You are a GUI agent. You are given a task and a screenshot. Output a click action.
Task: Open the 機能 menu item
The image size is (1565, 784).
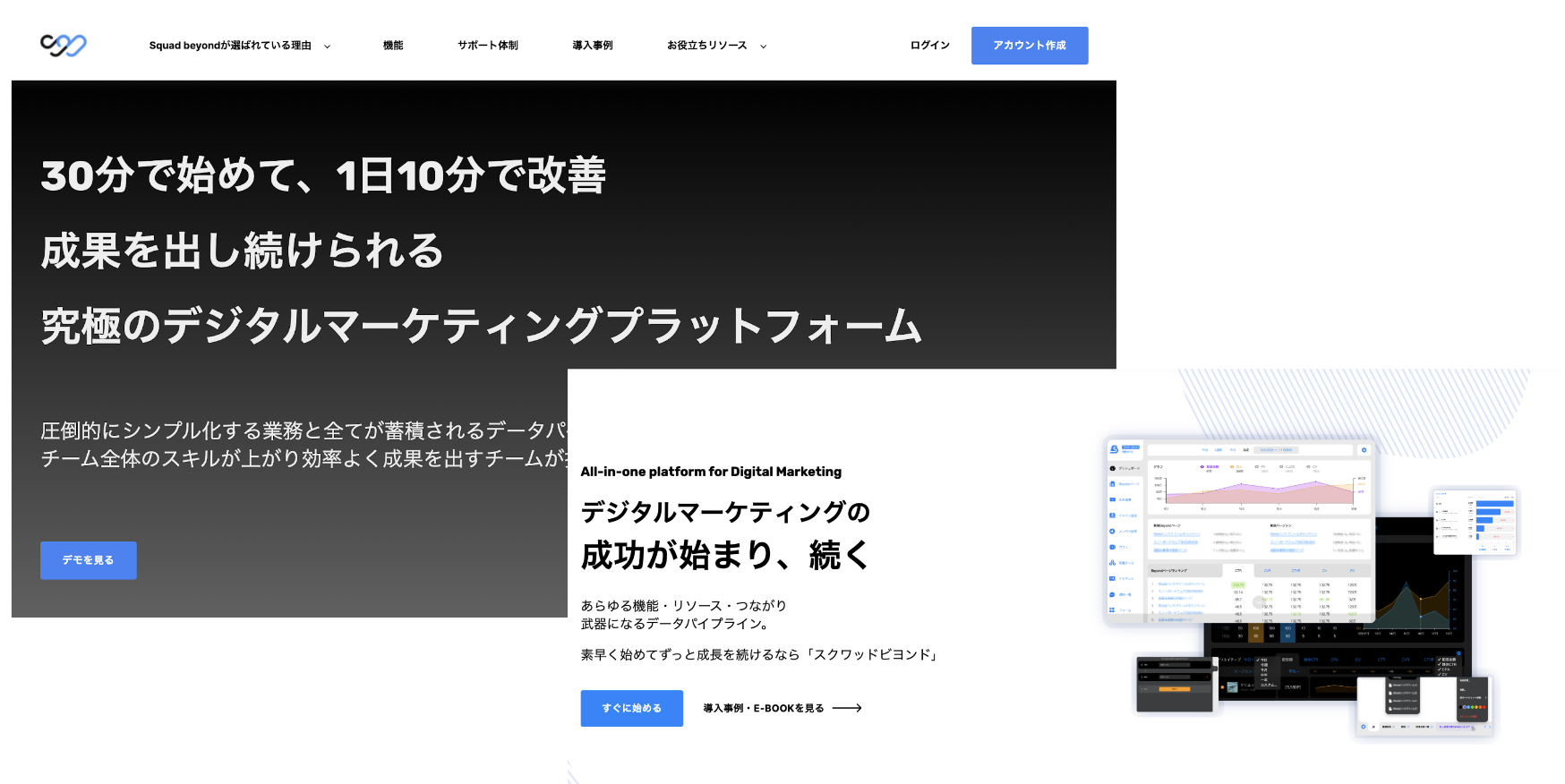point(393,46)
